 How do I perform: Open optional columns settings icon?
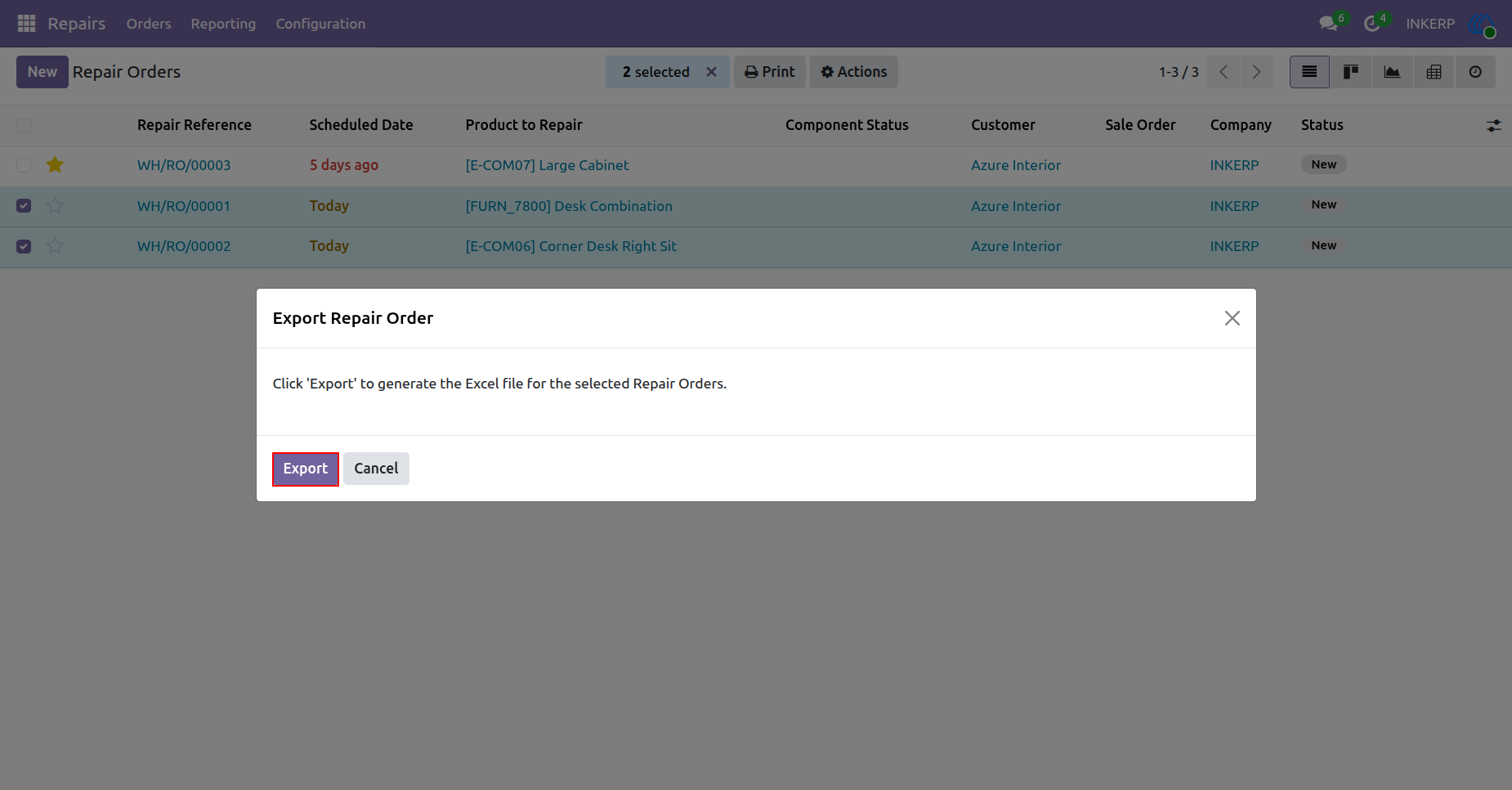[1494, 126]
